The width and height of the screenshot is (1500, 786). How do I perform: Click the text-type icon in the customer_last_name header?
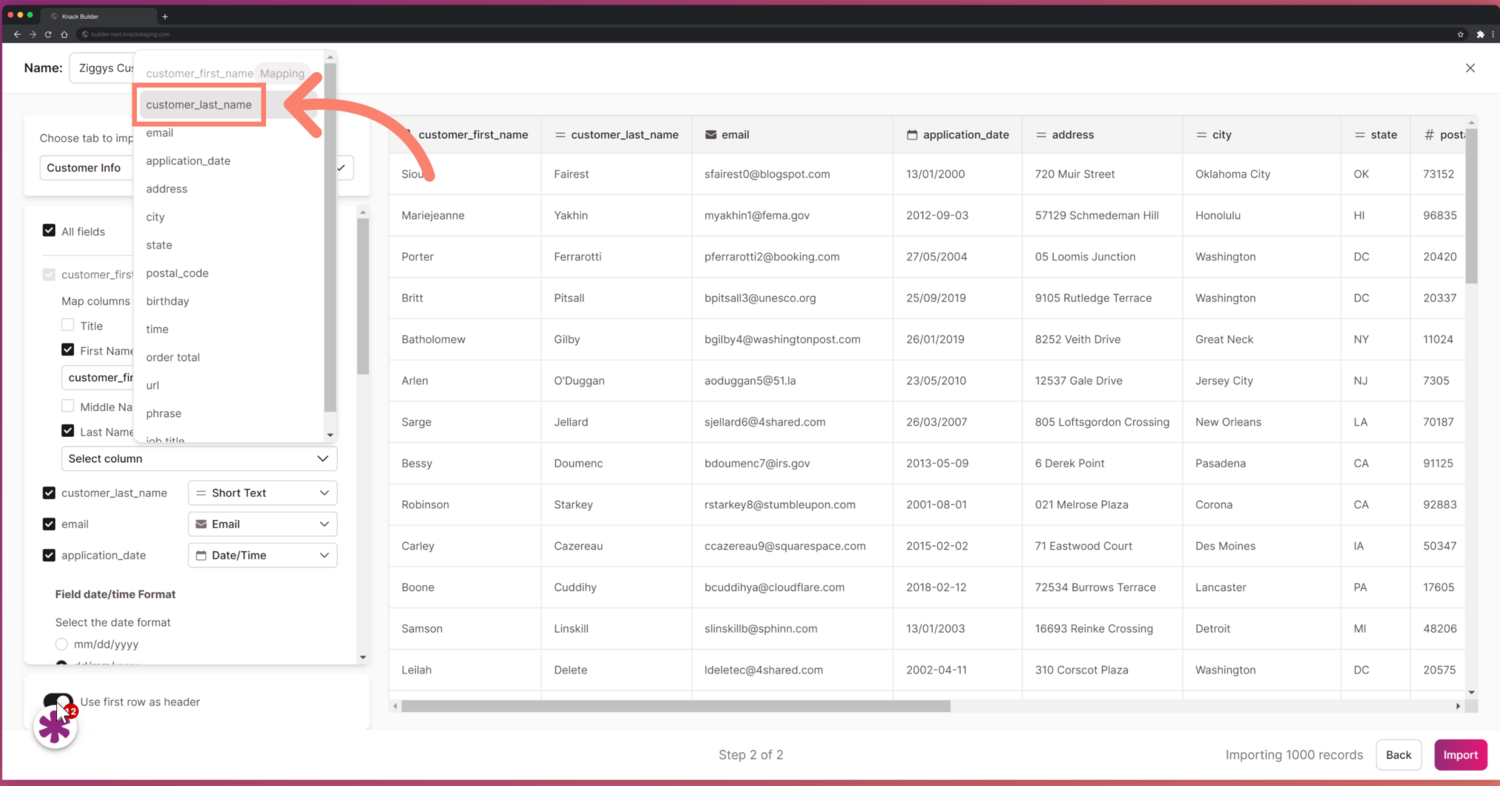tap(560, 135)
